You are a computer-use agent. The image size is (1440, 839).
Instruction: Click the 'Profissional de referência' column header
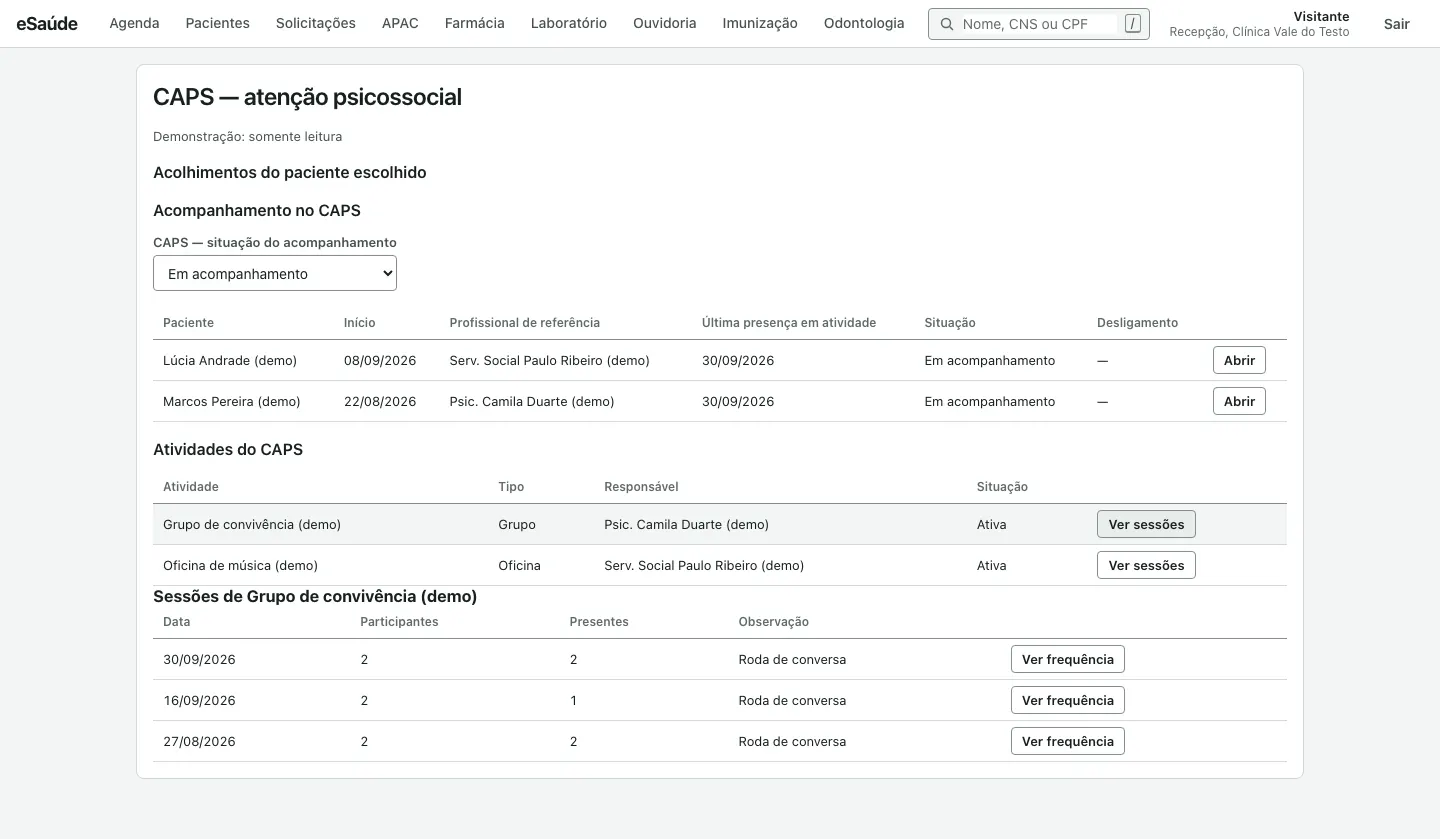tap(525, 322)
